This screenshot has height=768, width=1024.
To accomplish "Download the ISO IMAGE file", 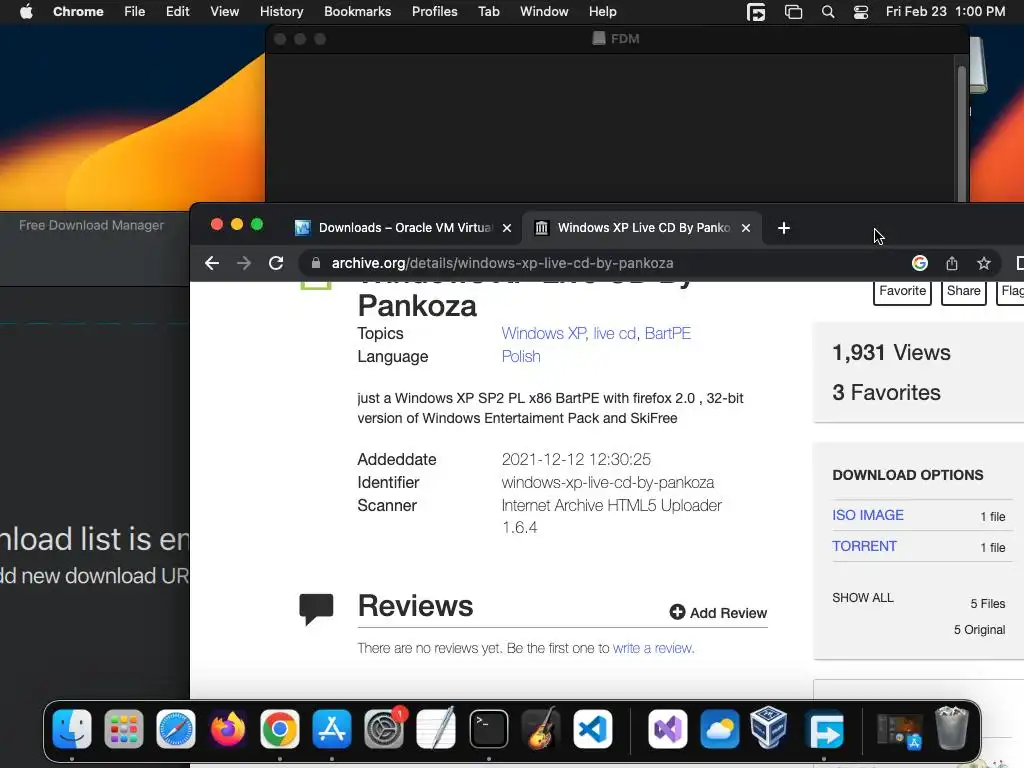I will point(867,515).
